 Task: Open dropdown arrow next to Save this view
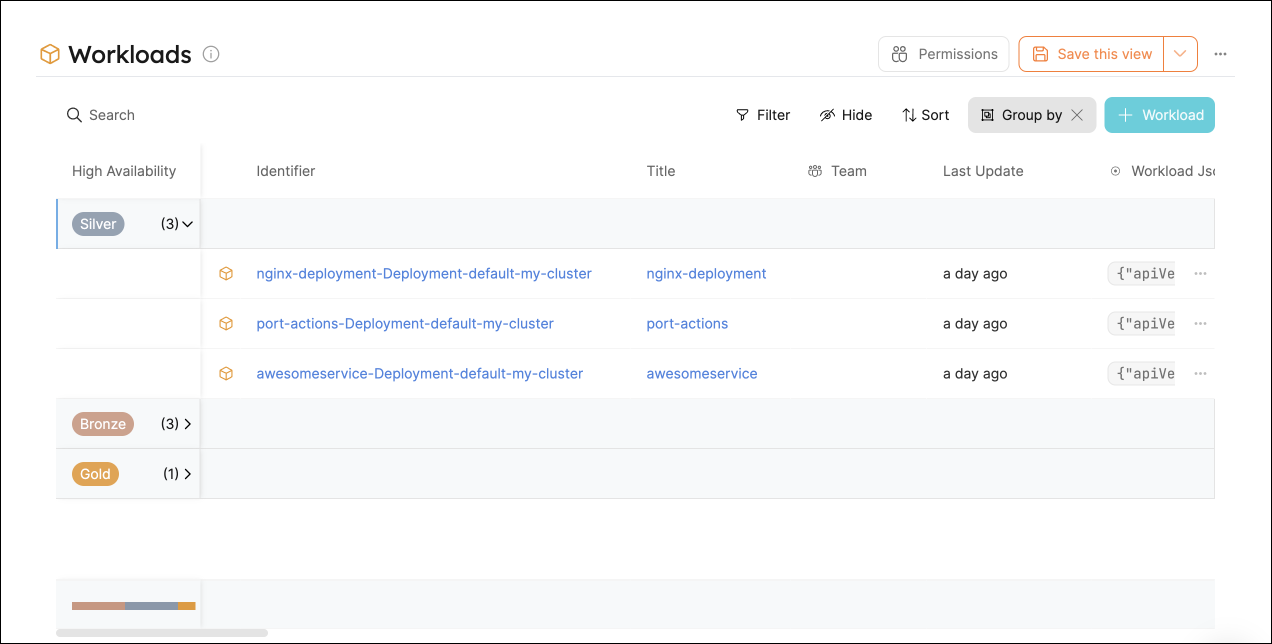tap(1180, 54)
